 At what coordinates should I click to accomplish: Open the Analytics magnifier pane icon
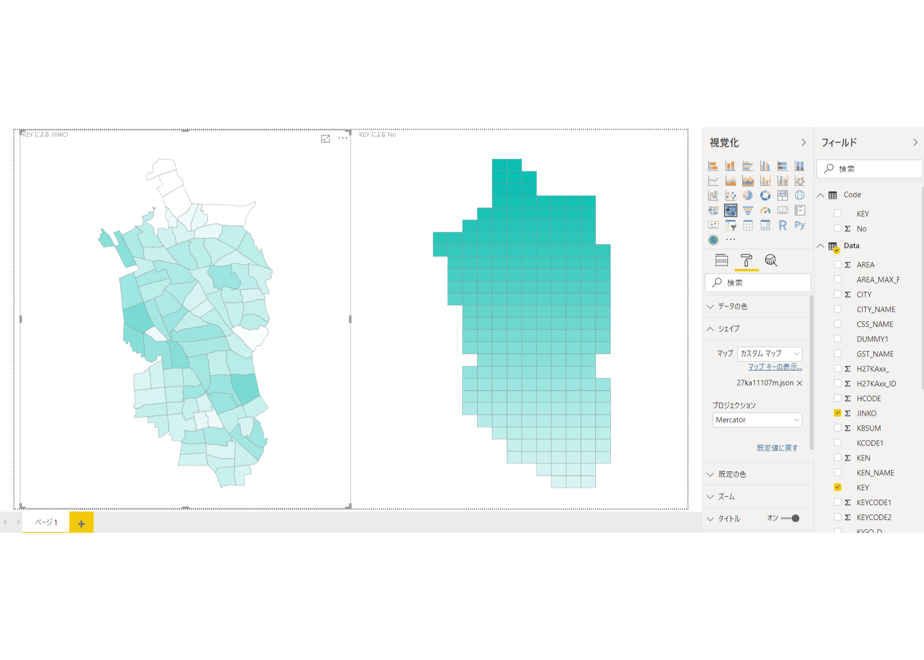click(x=771, y=260)
